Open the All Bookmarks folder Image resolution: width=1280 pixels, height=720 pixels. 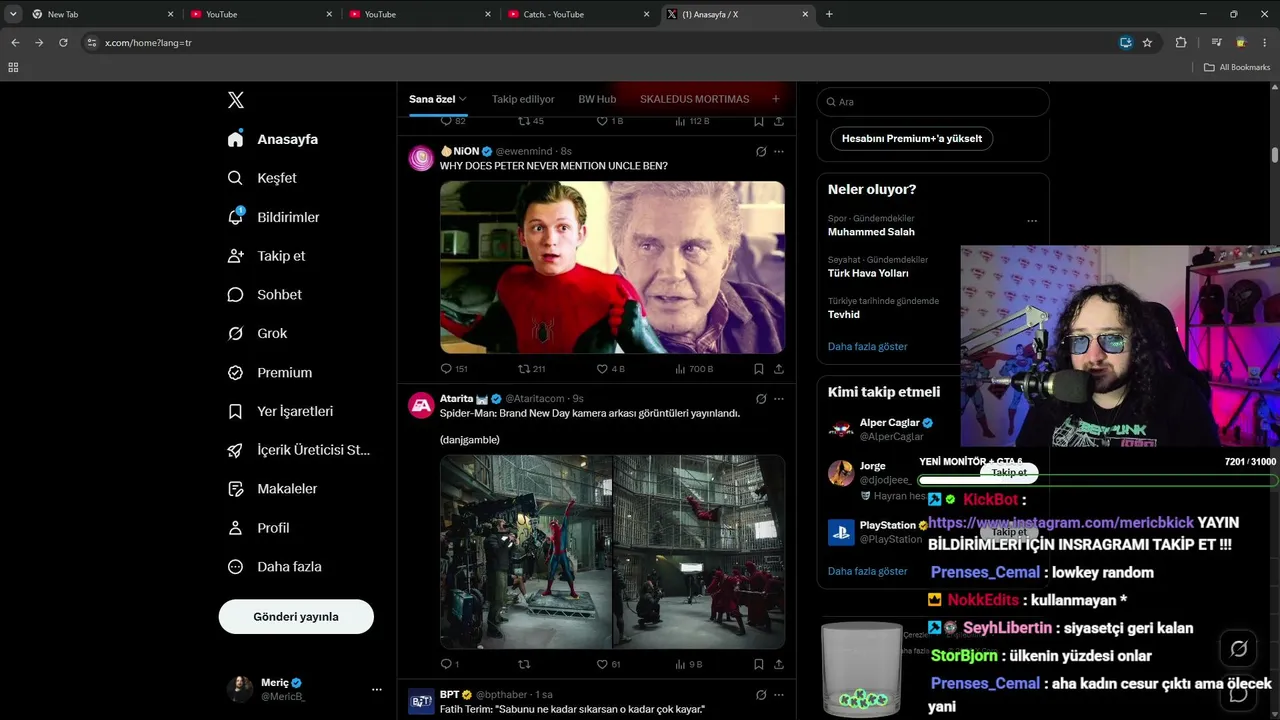point(1237,67)
